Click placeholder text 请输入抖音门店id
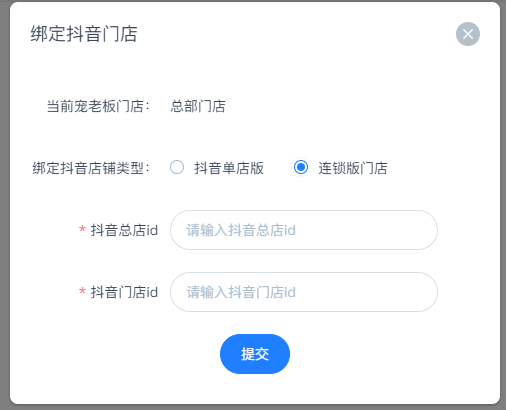The height and width of the screenshot is (410, 506). coord(241,292)
